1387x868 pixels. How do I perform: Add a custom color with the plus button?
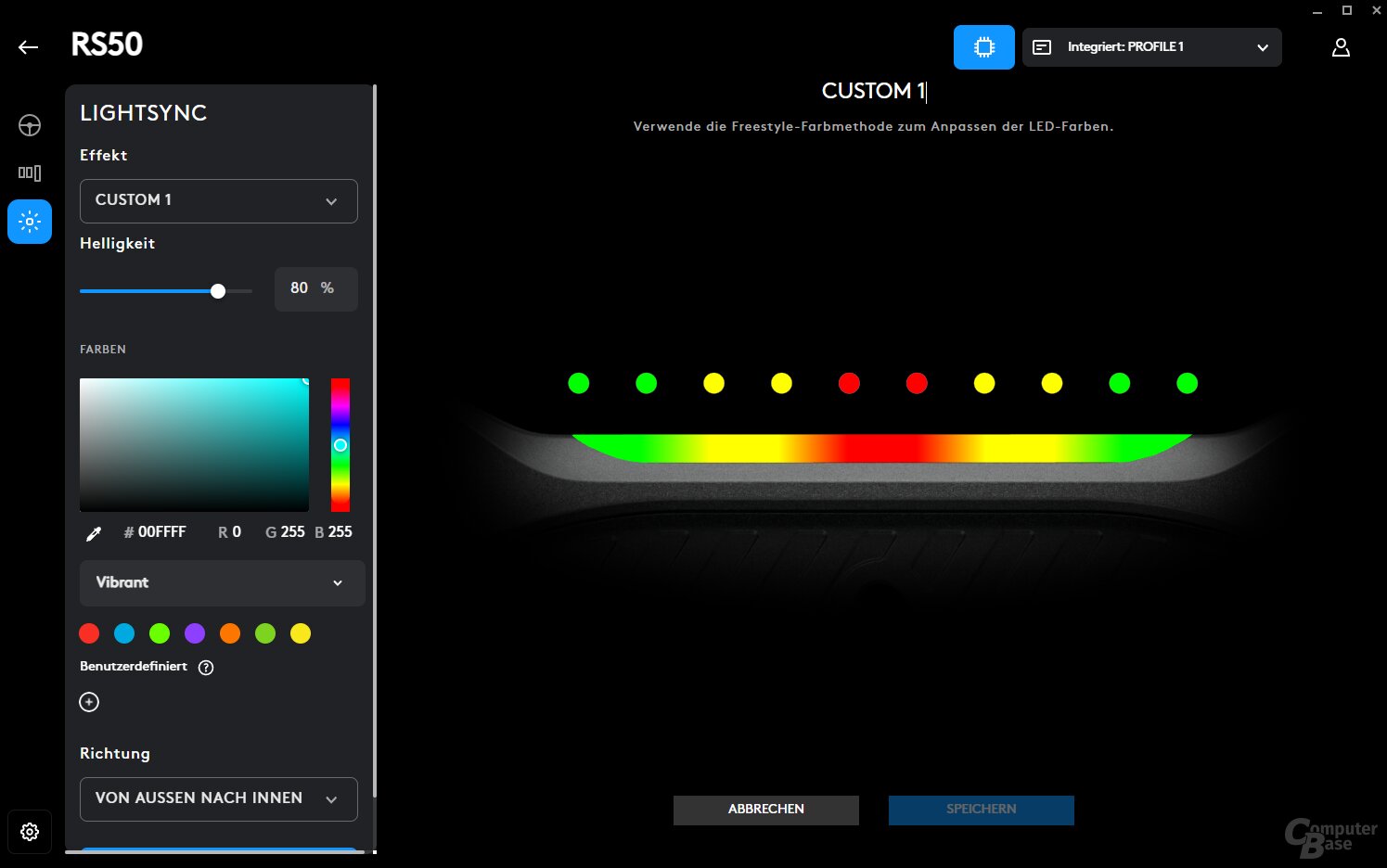(89, 702)
